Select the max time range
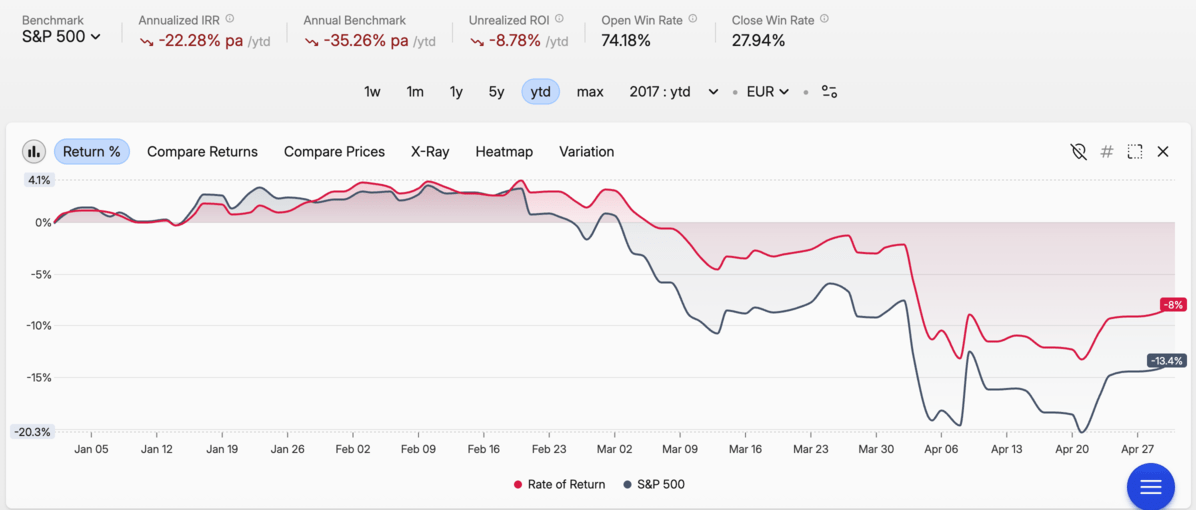 tap(590, 91)
